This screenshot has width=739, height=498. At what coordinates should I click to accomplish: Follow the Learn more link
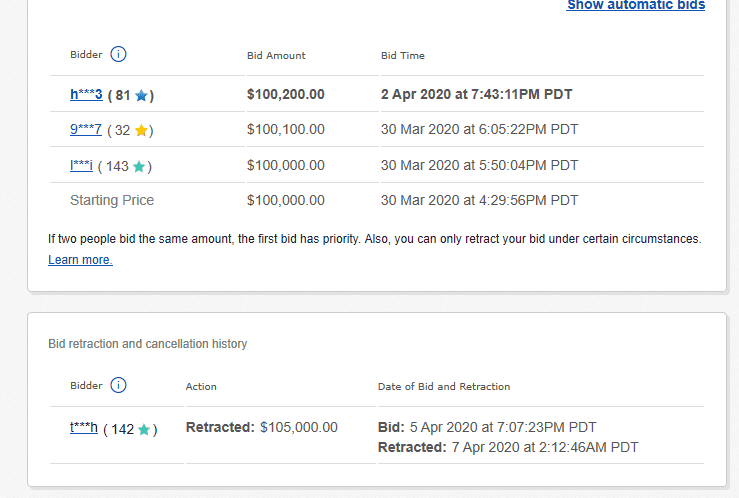pos(80,260)
